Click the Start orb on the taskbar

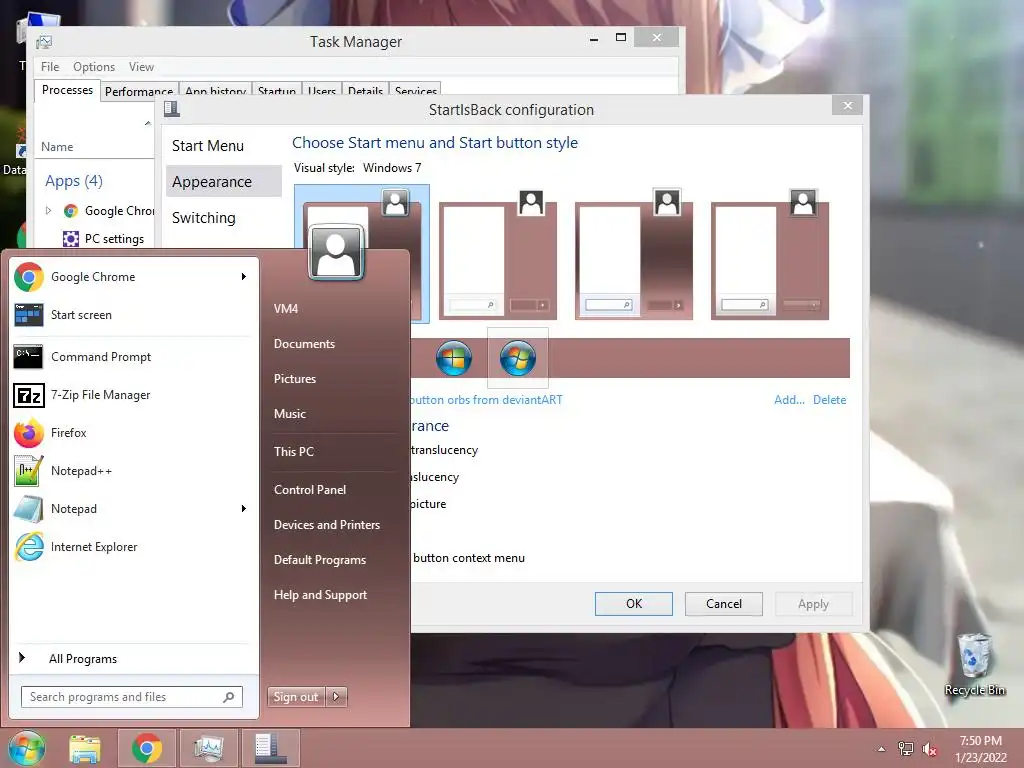[27, 748]
